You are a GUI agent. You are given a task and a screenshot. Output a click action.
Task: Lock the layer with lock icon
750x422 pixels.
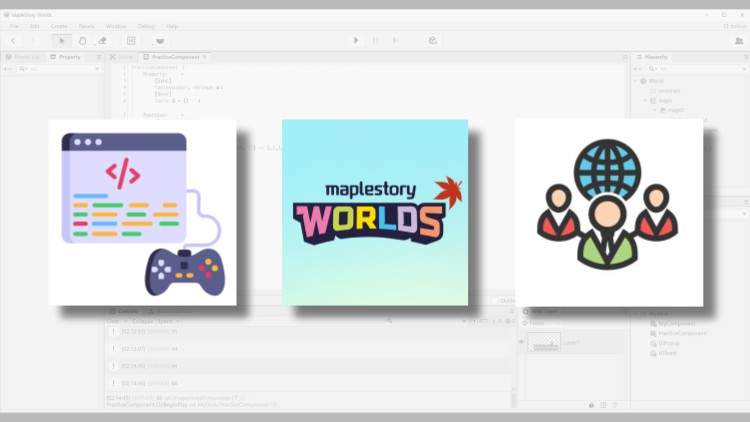click(x=591, y=405)
